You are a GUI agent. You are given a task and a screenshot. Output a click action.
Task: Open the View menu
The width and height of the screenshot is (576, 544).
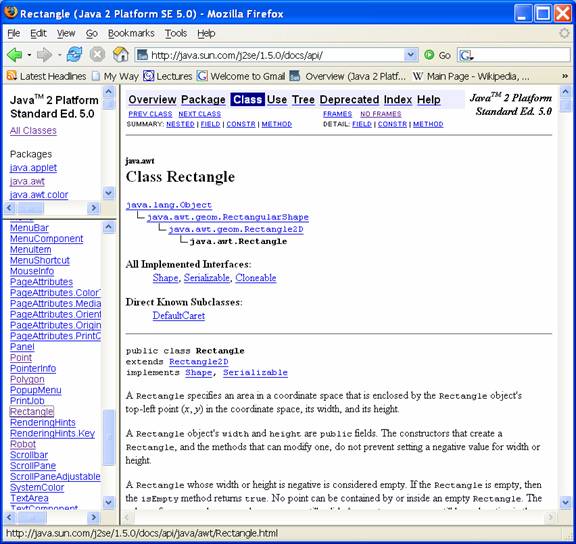[66, 33]
